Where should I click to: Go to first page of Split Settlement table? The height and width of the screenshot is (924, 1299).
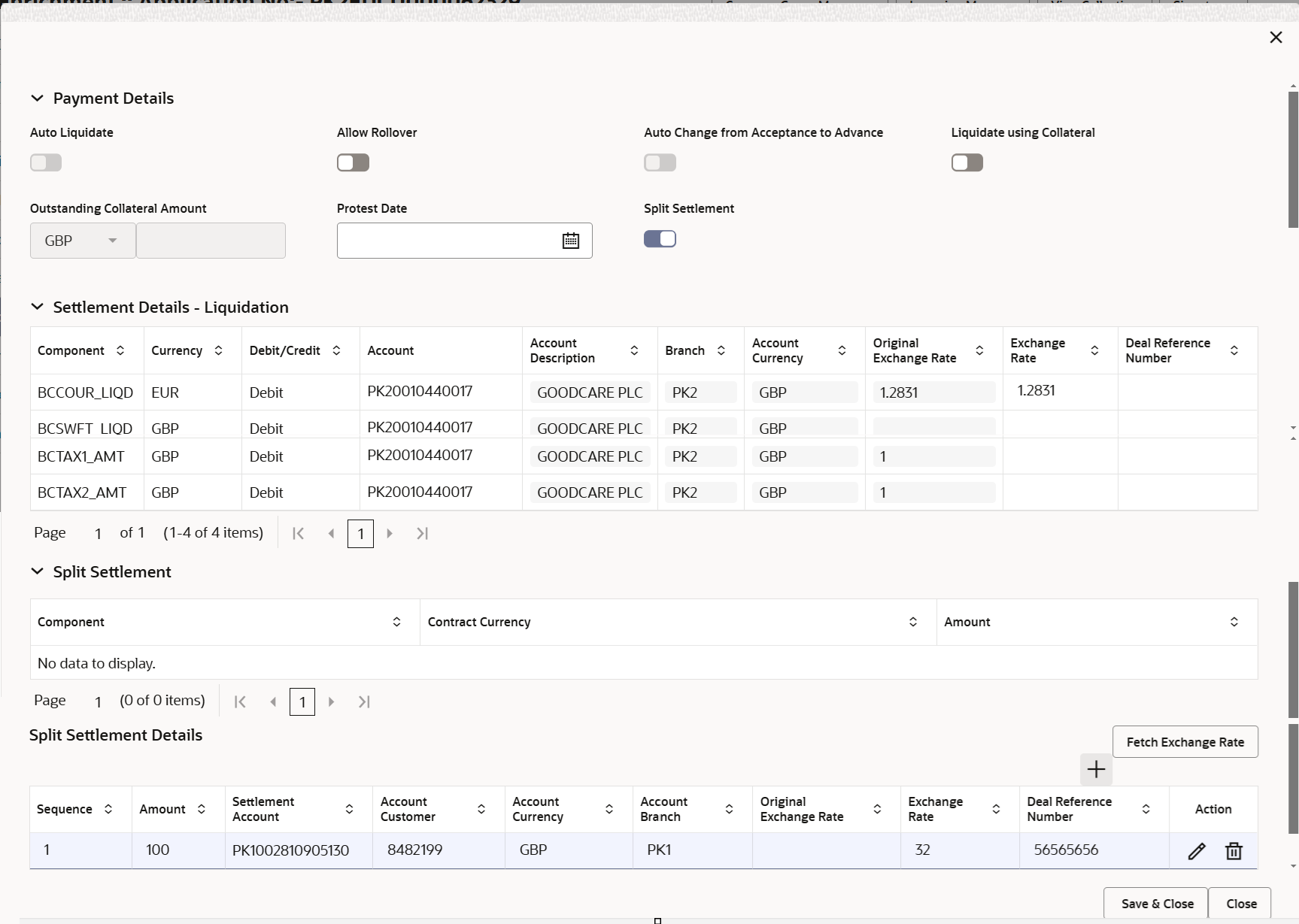(x=240, y=701)
